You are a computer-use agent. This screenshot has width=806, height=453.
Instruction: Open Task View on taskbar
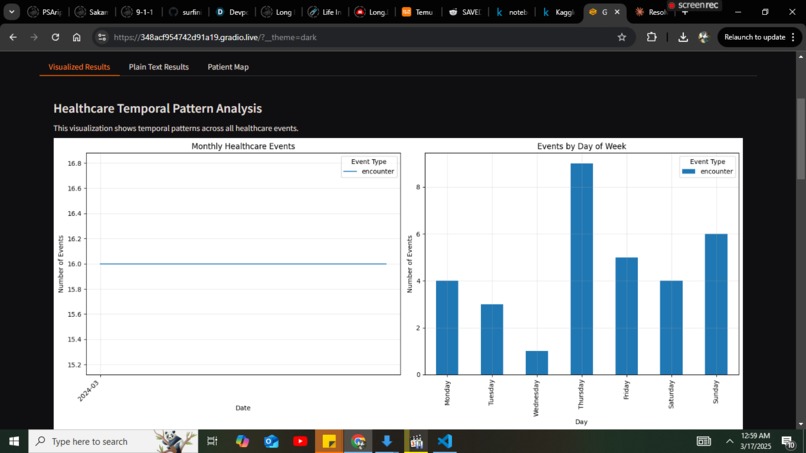(212, 441)
